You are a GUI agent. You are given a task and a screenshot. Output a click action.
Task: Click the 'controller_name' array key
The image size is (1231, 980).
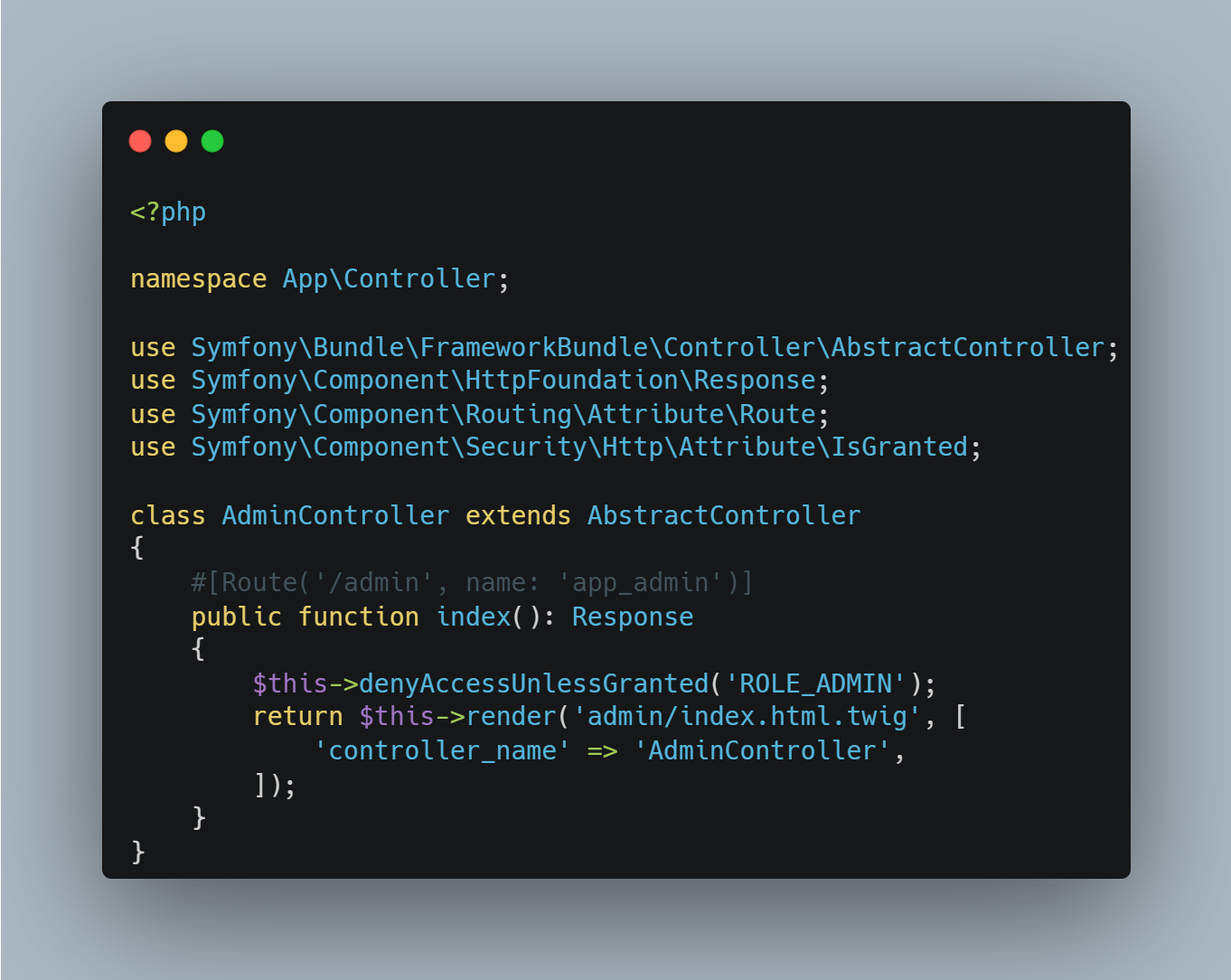[442, 751]
